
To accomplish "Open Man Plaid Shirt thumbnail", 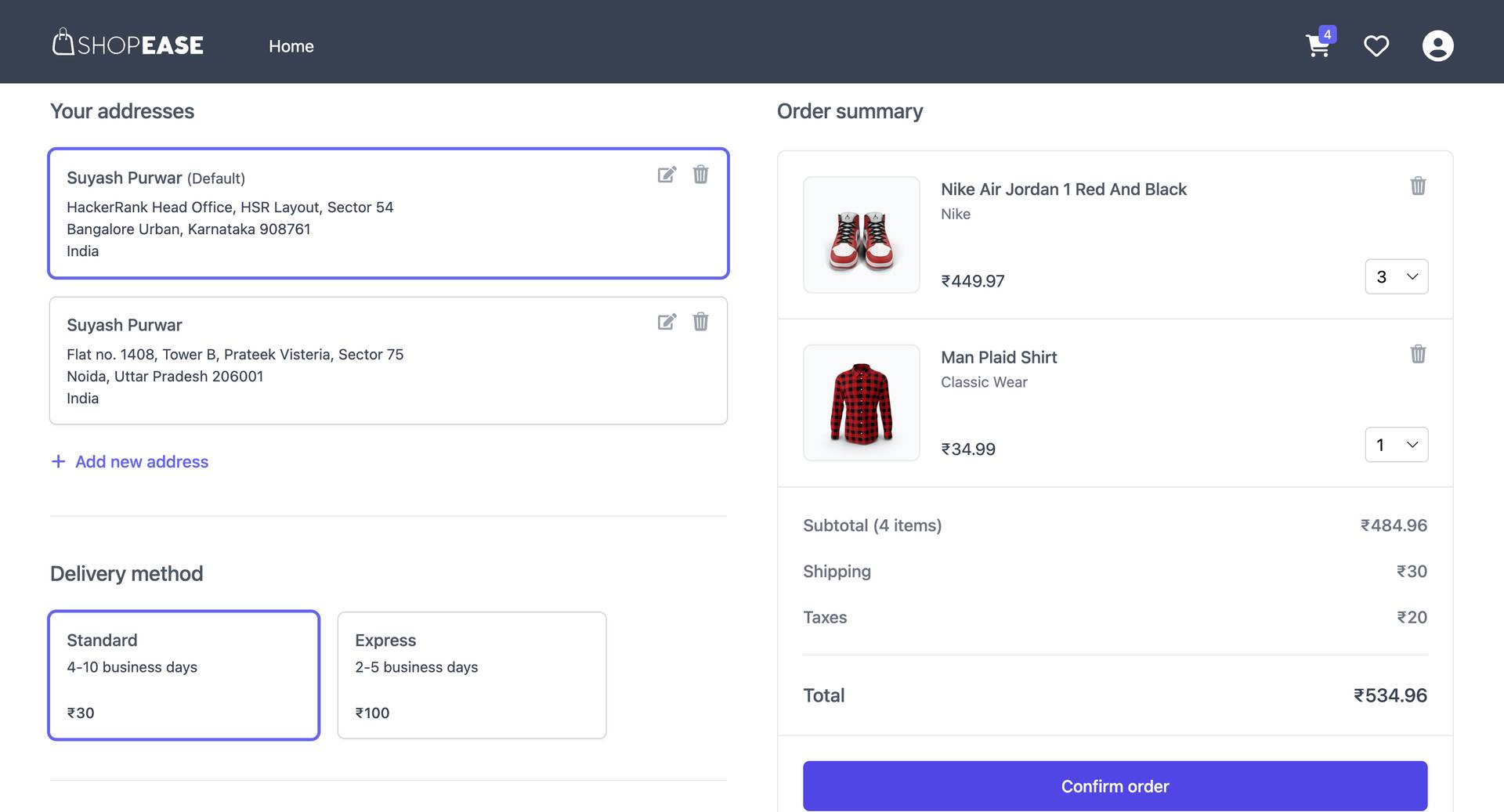I will point(862,403).
